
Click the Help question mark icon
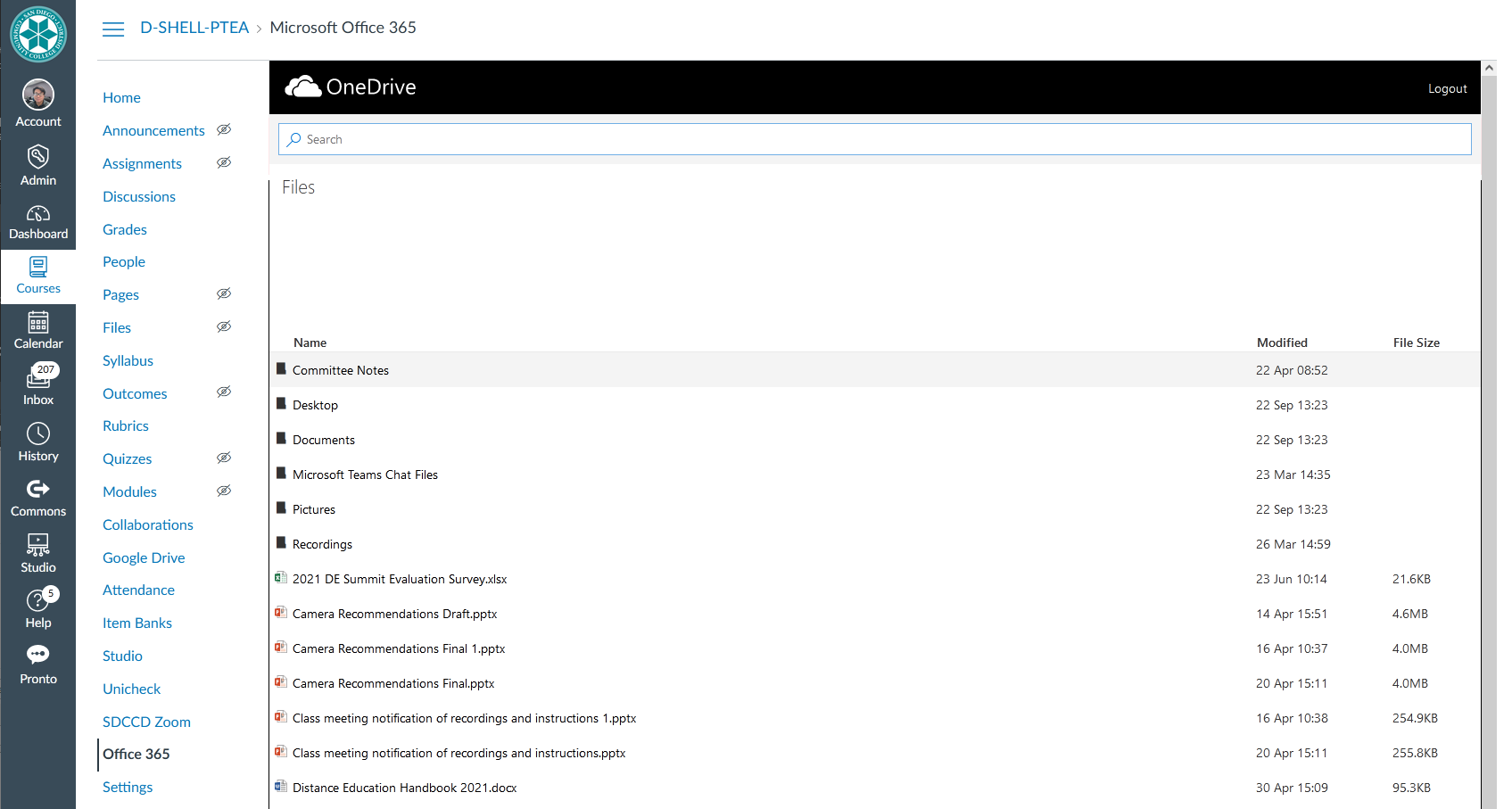click(x=38, y=601)
